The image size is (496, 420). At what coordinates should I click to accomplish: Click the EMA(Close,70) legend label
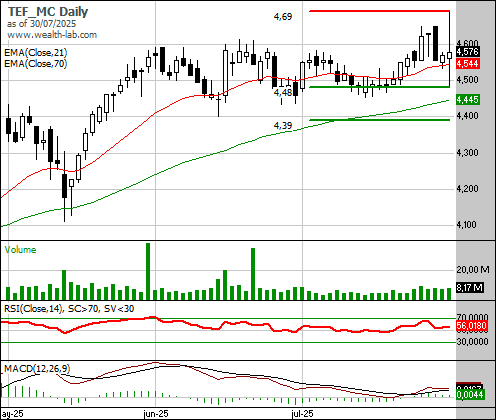(x=36, y=63)
